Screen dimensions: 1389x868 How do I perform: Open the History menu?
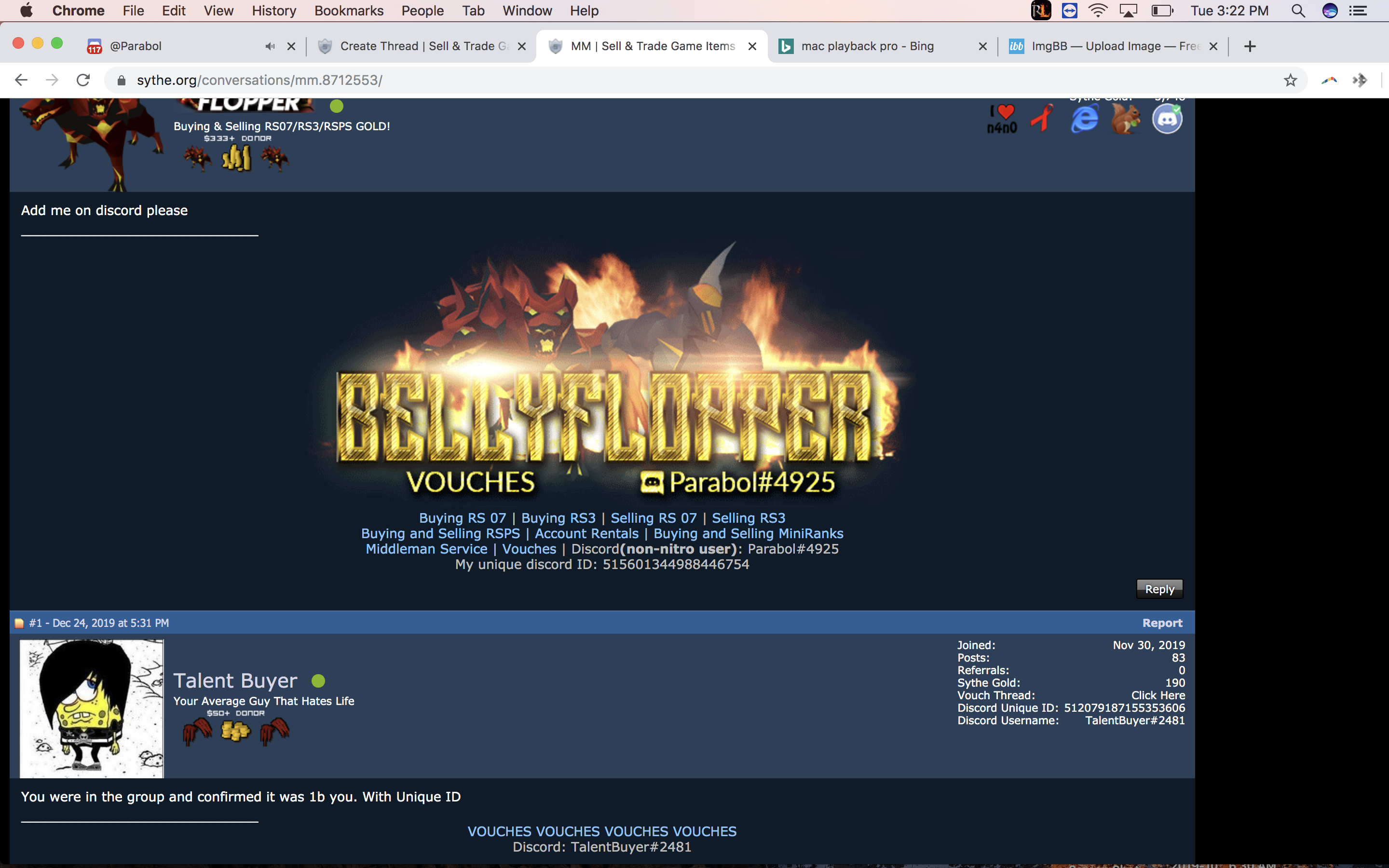pos(274,10)
